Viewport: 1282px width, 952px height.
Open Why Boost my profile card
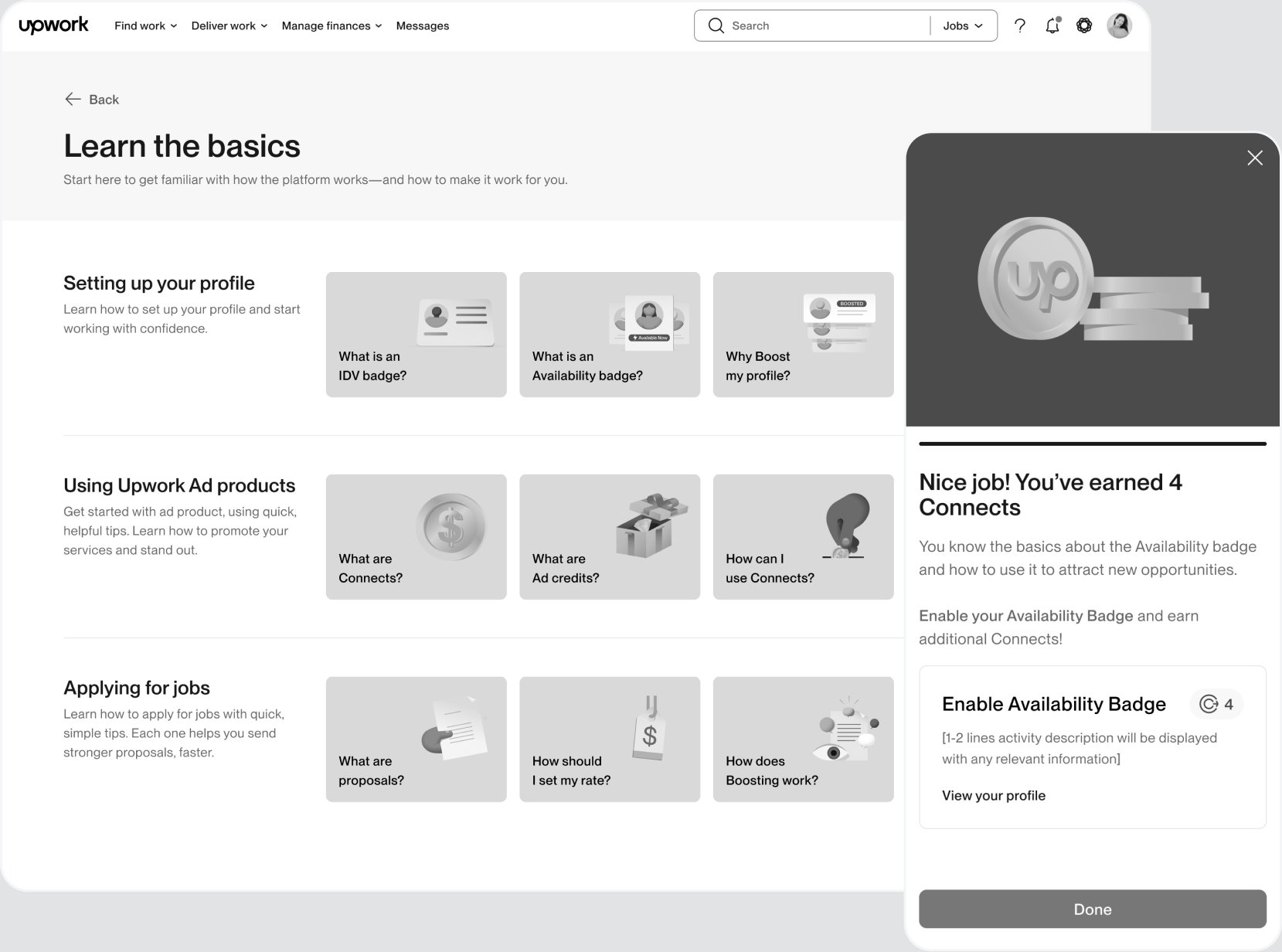(x=804, y=335)
